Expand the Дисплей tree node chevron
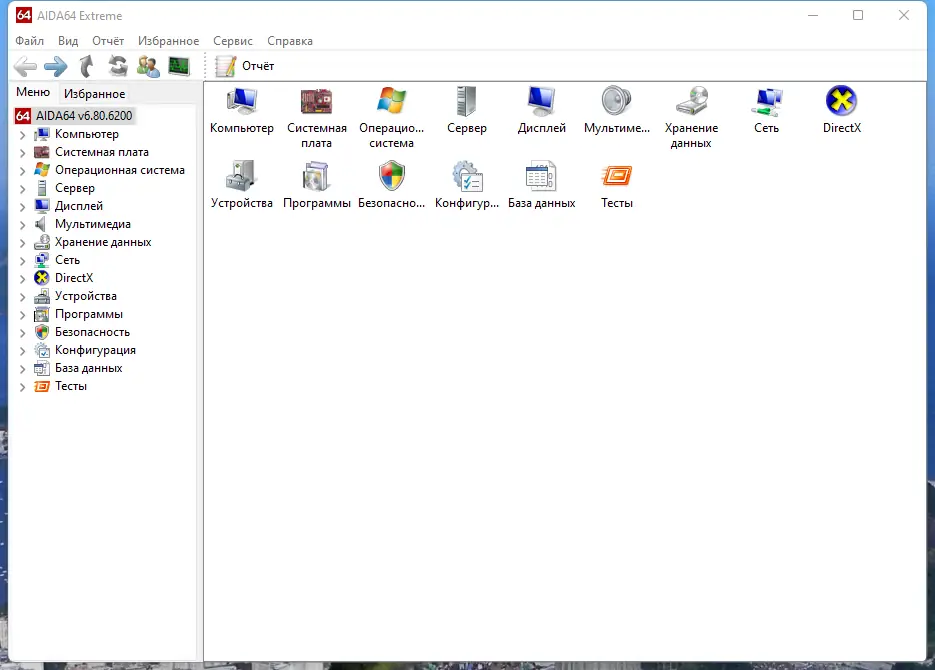 tap(23, 207)
